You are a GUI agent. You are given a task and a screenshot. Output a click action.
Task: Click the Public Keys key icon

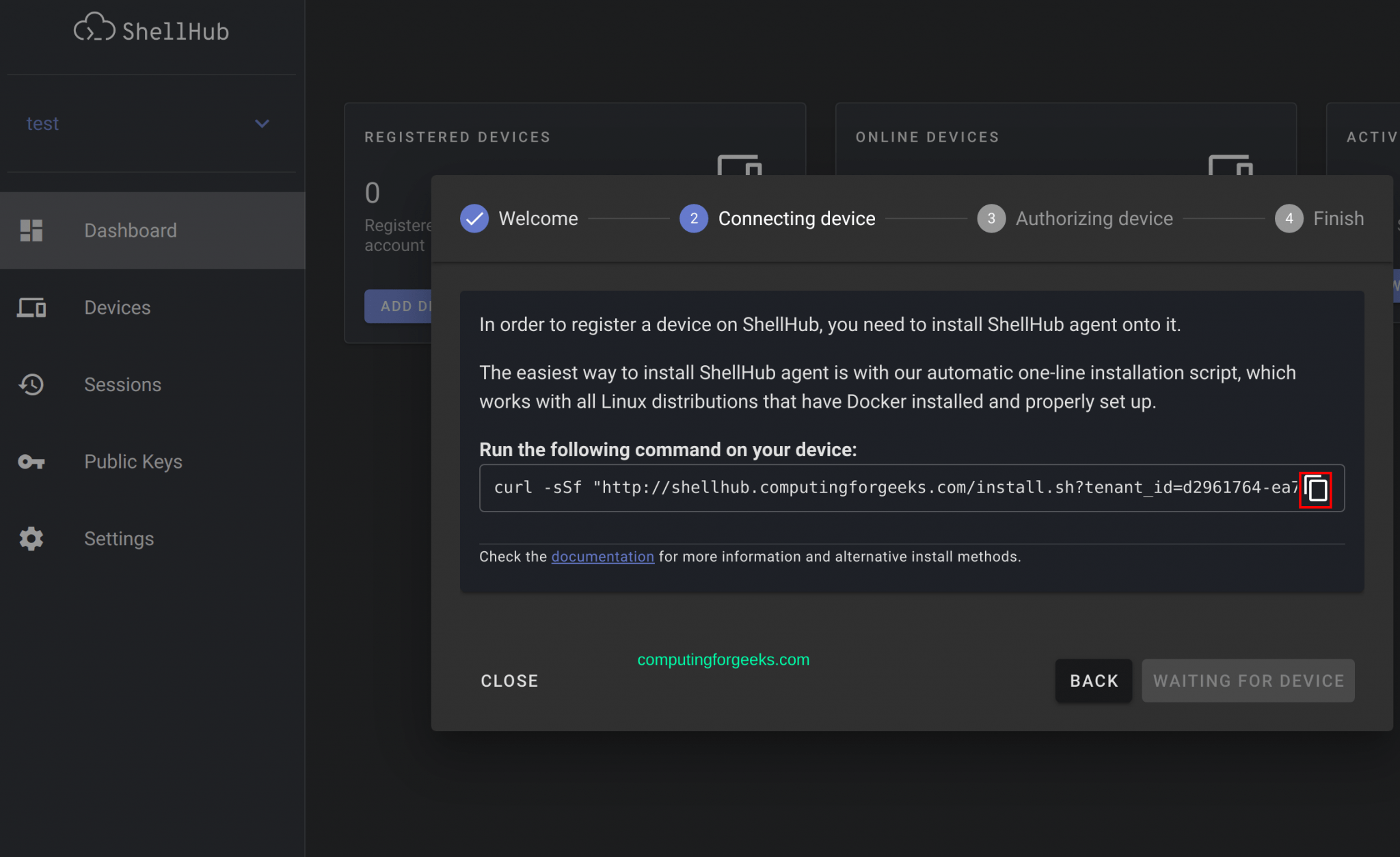tap(31, 462)
